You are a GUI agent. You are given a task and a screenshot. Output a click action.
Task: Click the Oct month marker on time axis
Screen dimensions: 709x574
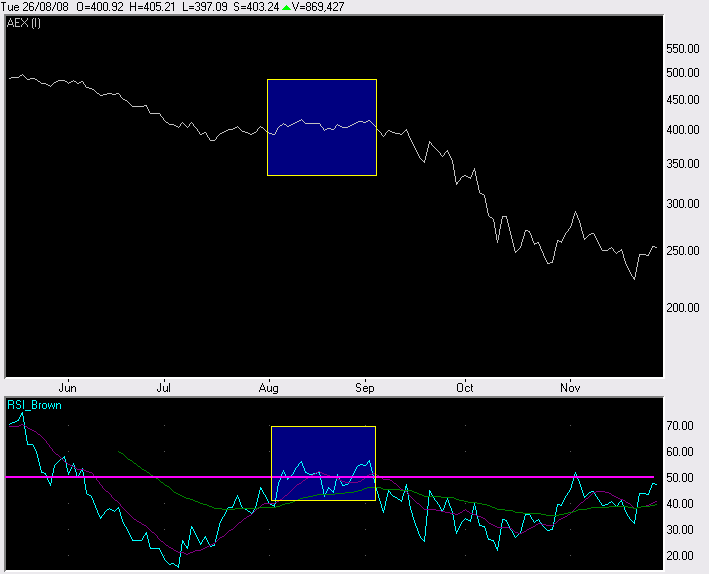click(x=463, y=387)
